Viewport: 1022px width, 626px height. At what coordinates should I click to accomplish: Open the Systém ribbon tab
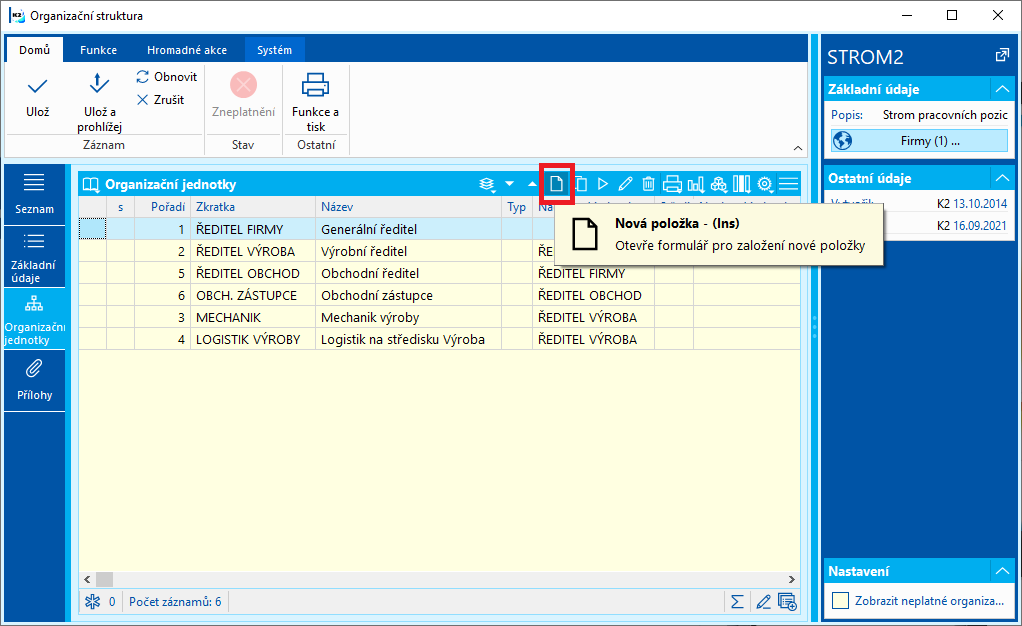[274, 50]
